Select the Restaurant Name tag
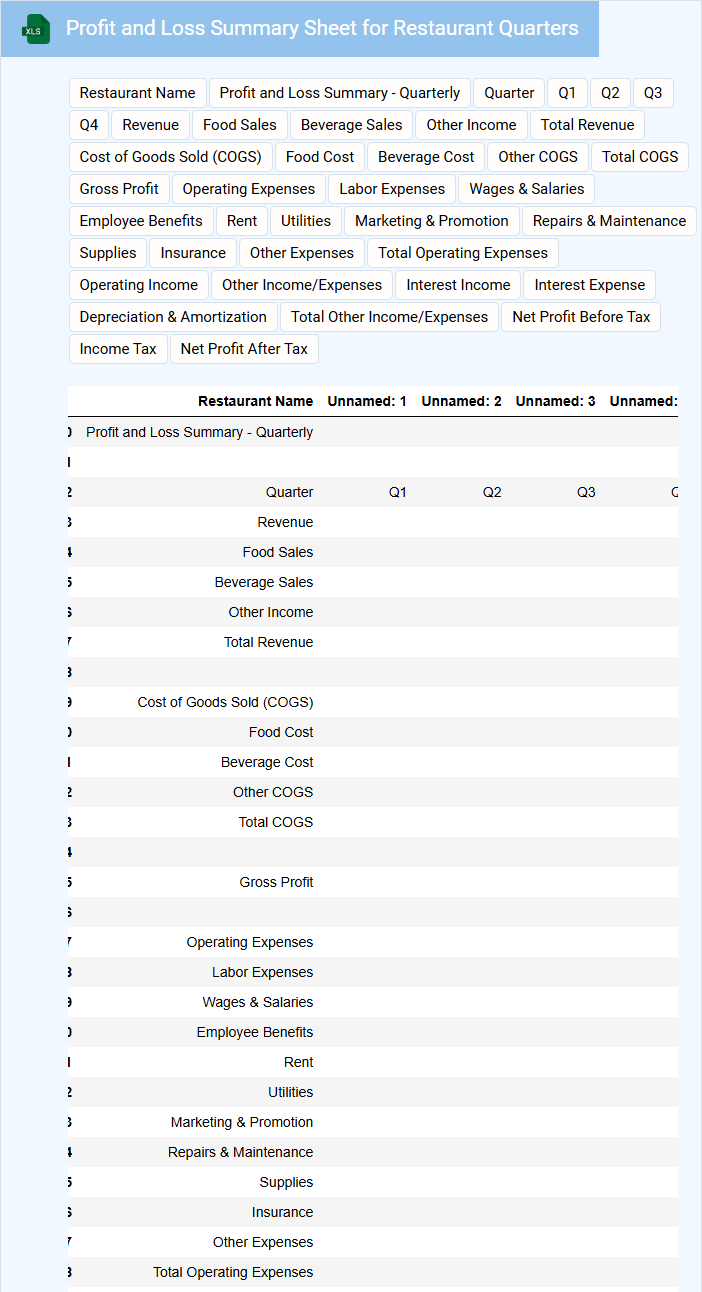The image size is (702, 1292). [138, 93]
